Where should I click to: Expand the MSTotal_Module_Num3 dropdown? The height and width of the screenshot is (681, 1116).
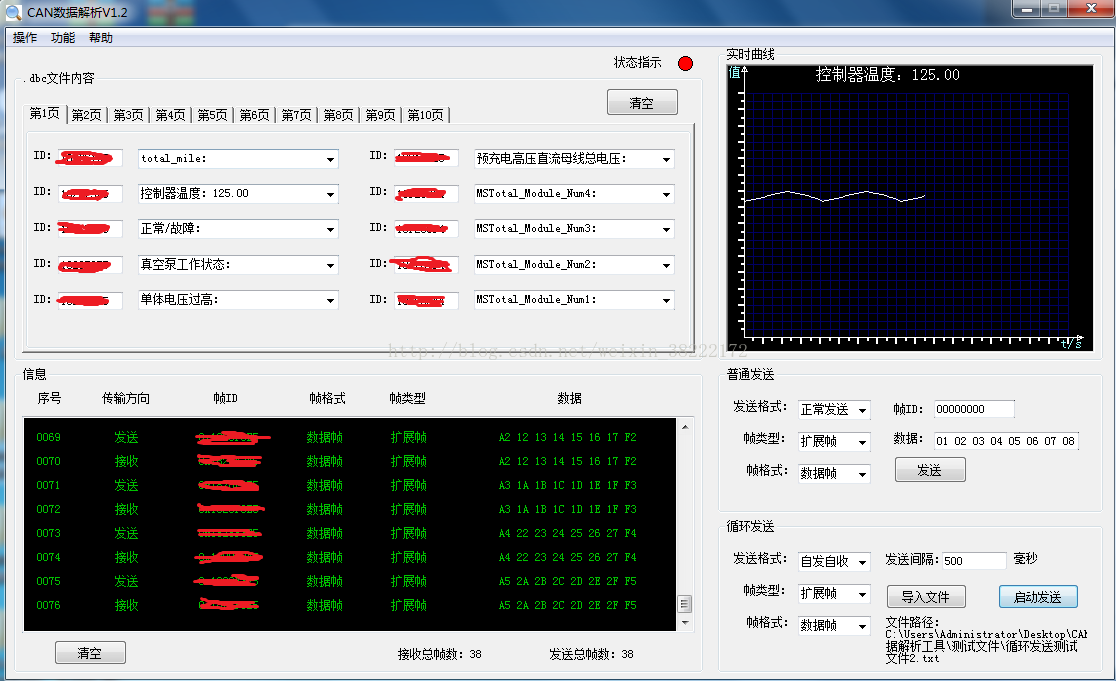tap(666, 229)
